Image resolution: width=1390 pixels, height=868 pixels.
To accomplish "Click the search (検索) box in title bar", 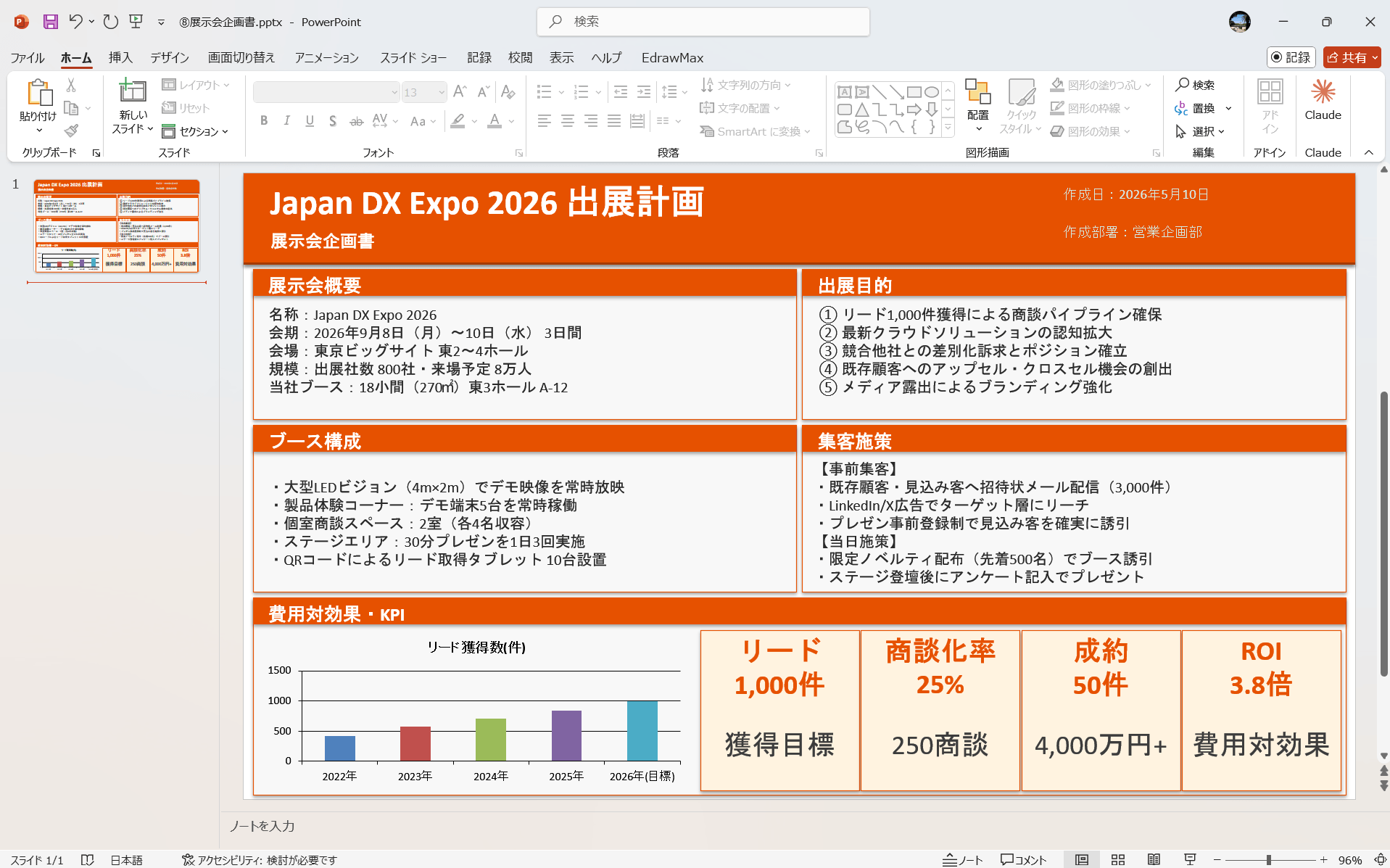I will (703, 22).
